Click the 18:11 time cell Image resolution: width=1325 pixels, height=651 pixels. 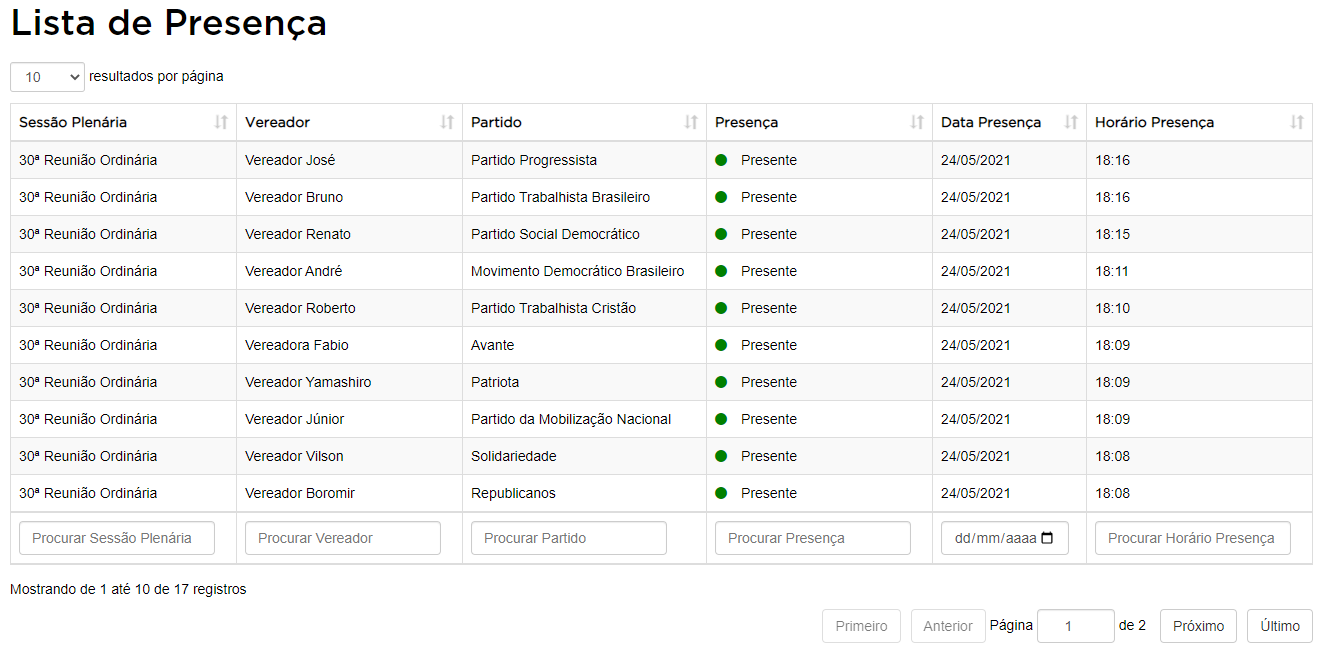point(1200,271)
